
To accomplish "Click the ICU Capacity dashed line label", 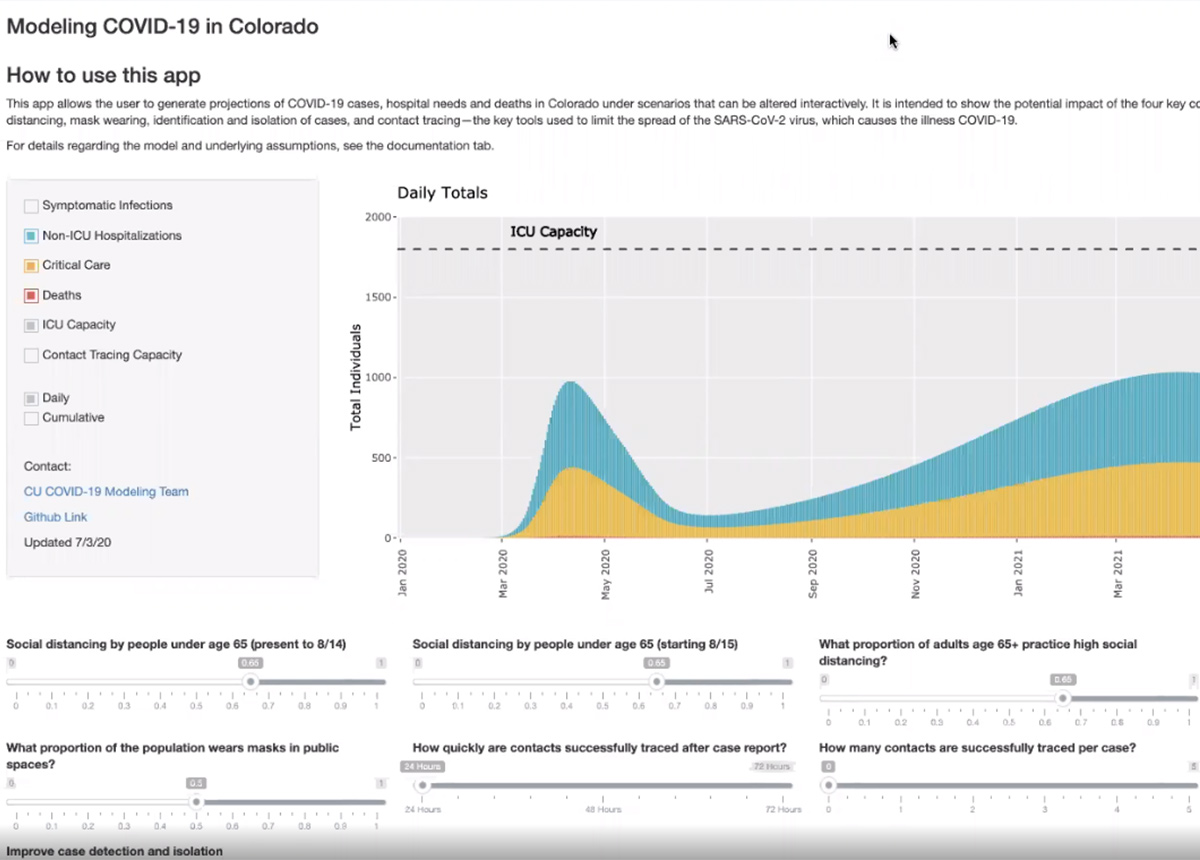I will pos(553,232).
